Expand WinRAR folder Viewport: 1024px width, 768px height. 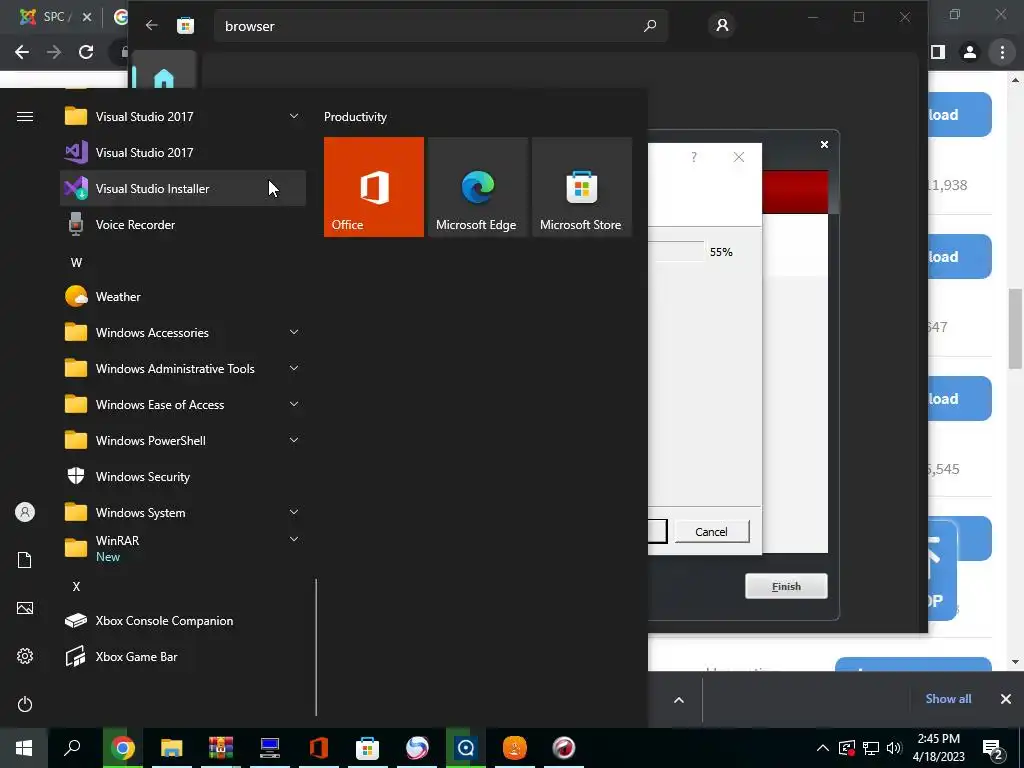coord(294,539)
